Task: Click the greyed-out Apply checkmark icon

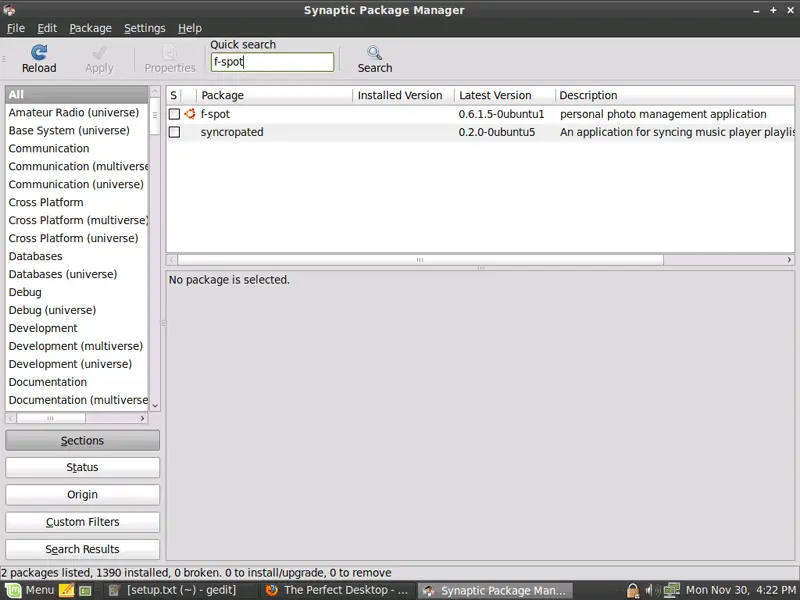Action: click(x=99, y=53)
